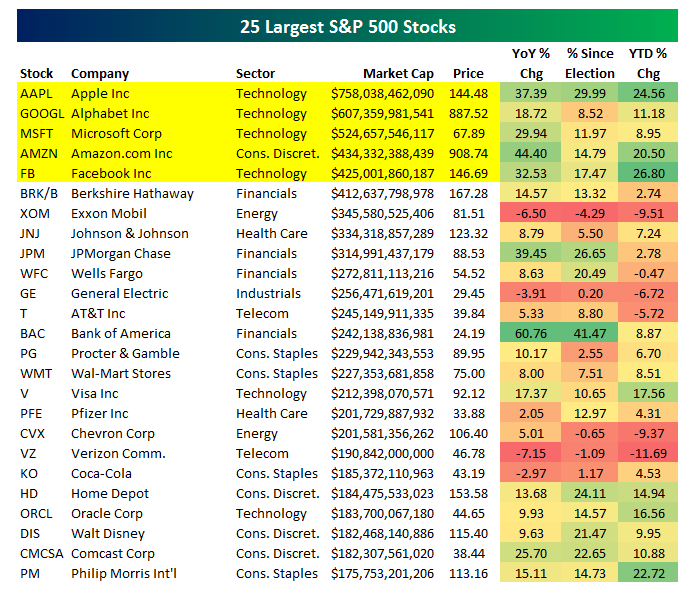Select YoY value 39.45 for JPM
Viewport: 688px width, 590px height.
(x=531, y=254)
